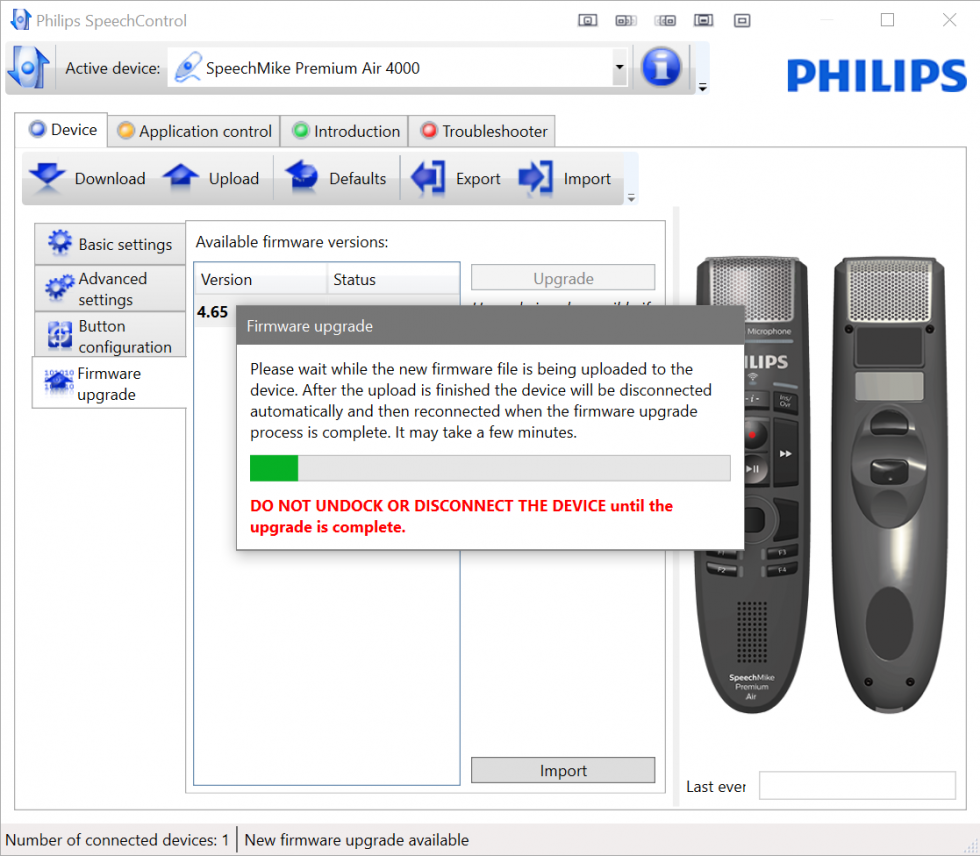Click the Defaults toolbar icon
Screen dimensions: 980x856
point(301,179)
